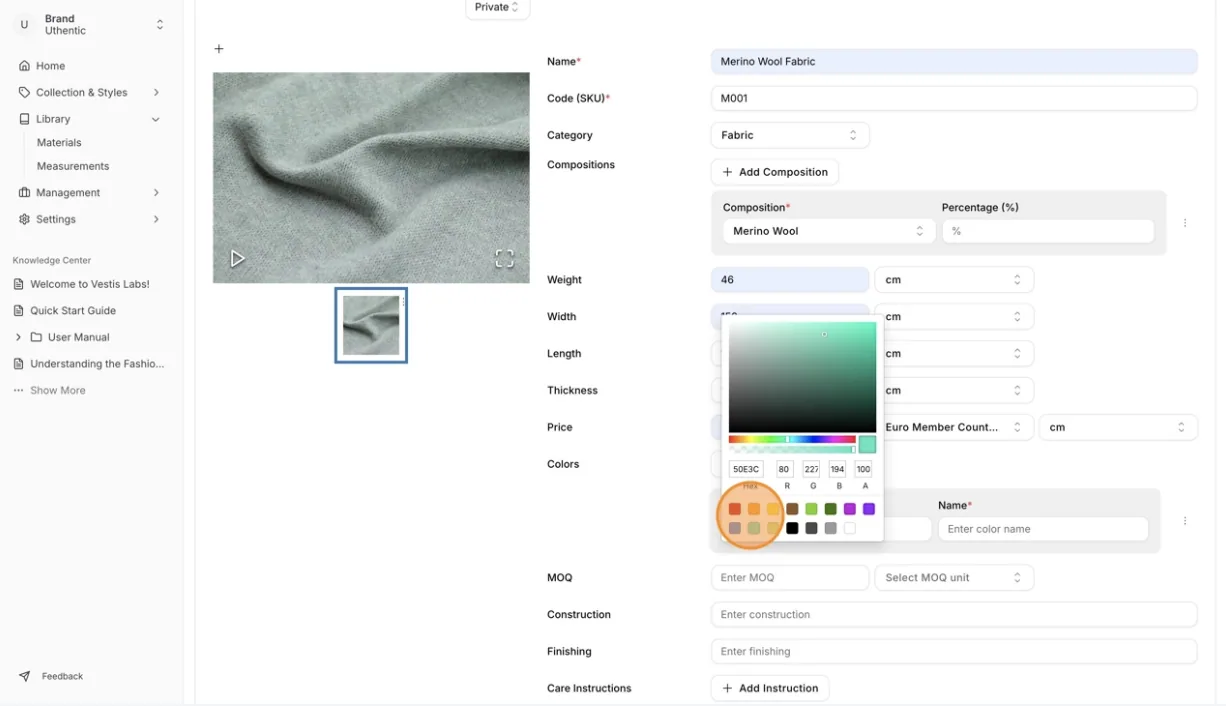
Task: Open Materials under Library
Action: click(59, 143)
